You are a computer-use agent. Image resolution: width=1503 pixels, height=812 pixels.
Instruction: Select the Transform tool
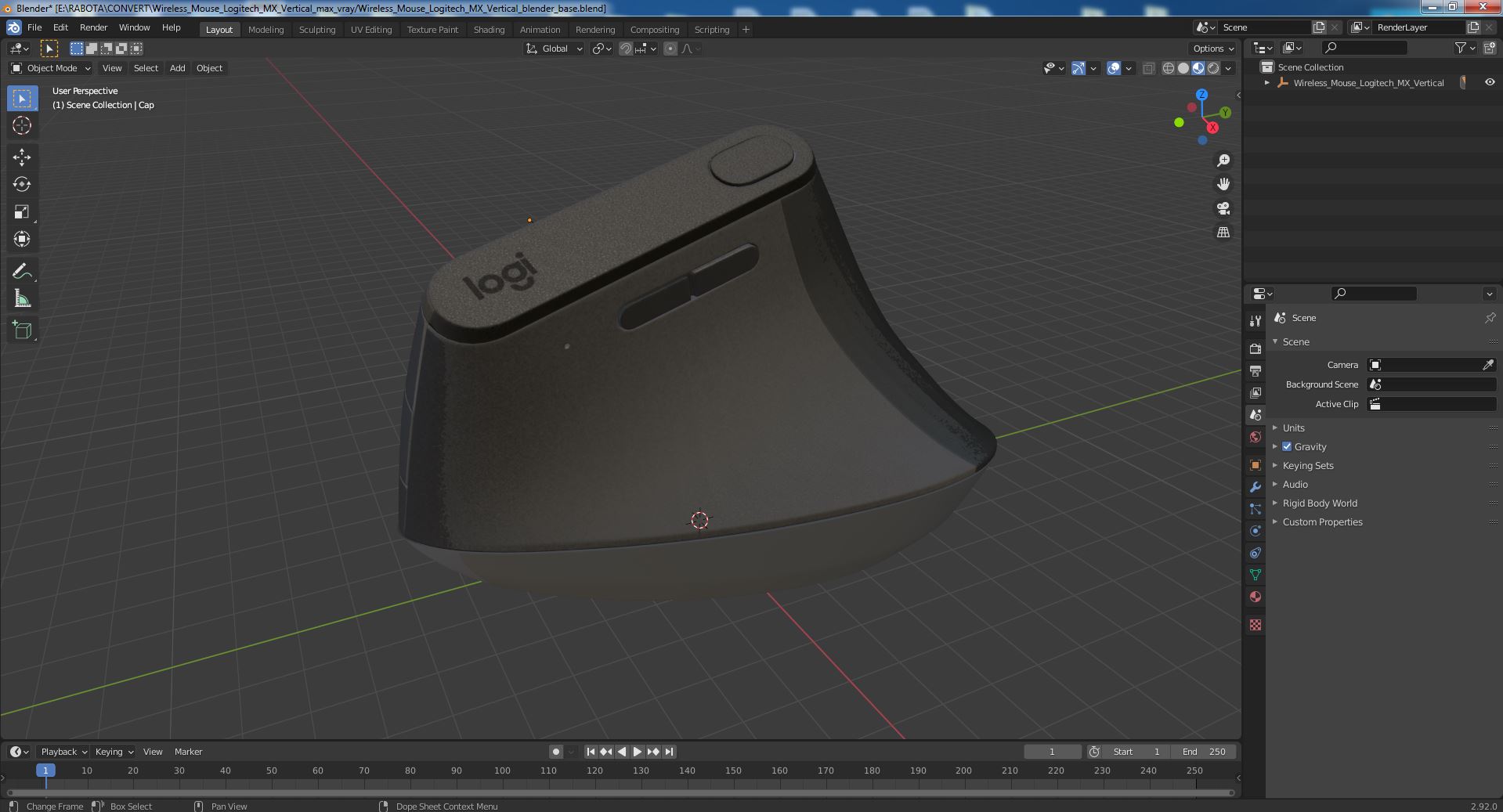point(22,239)
